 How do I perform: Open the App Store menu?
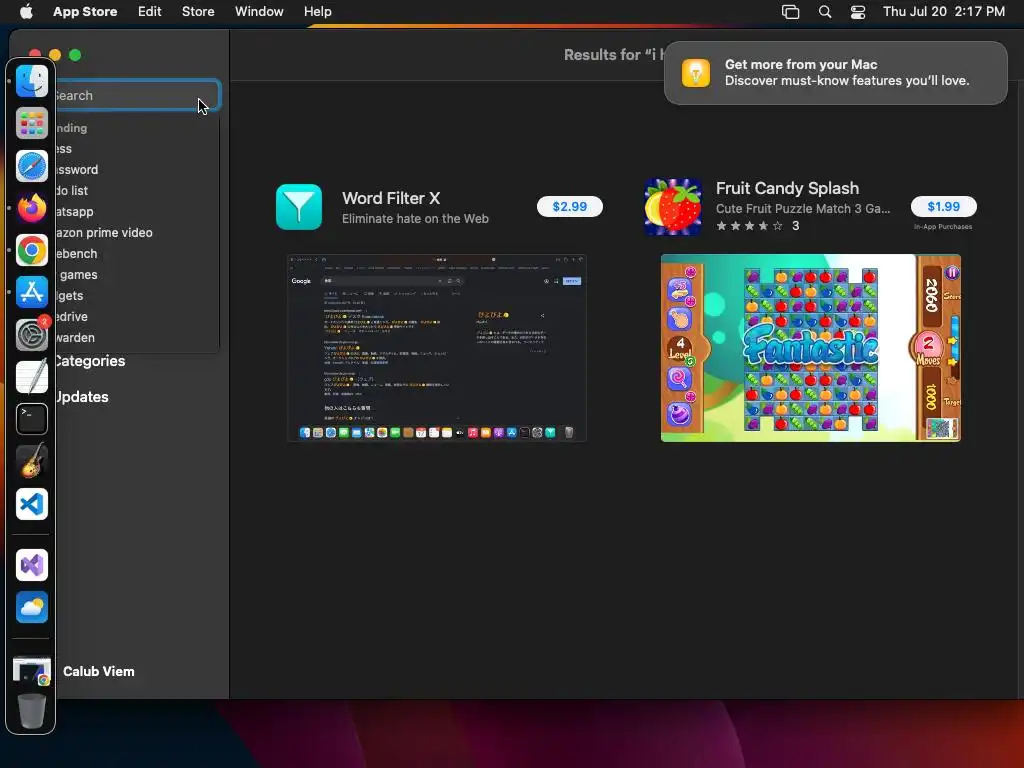pyautogui.click(x=85, y=12)
